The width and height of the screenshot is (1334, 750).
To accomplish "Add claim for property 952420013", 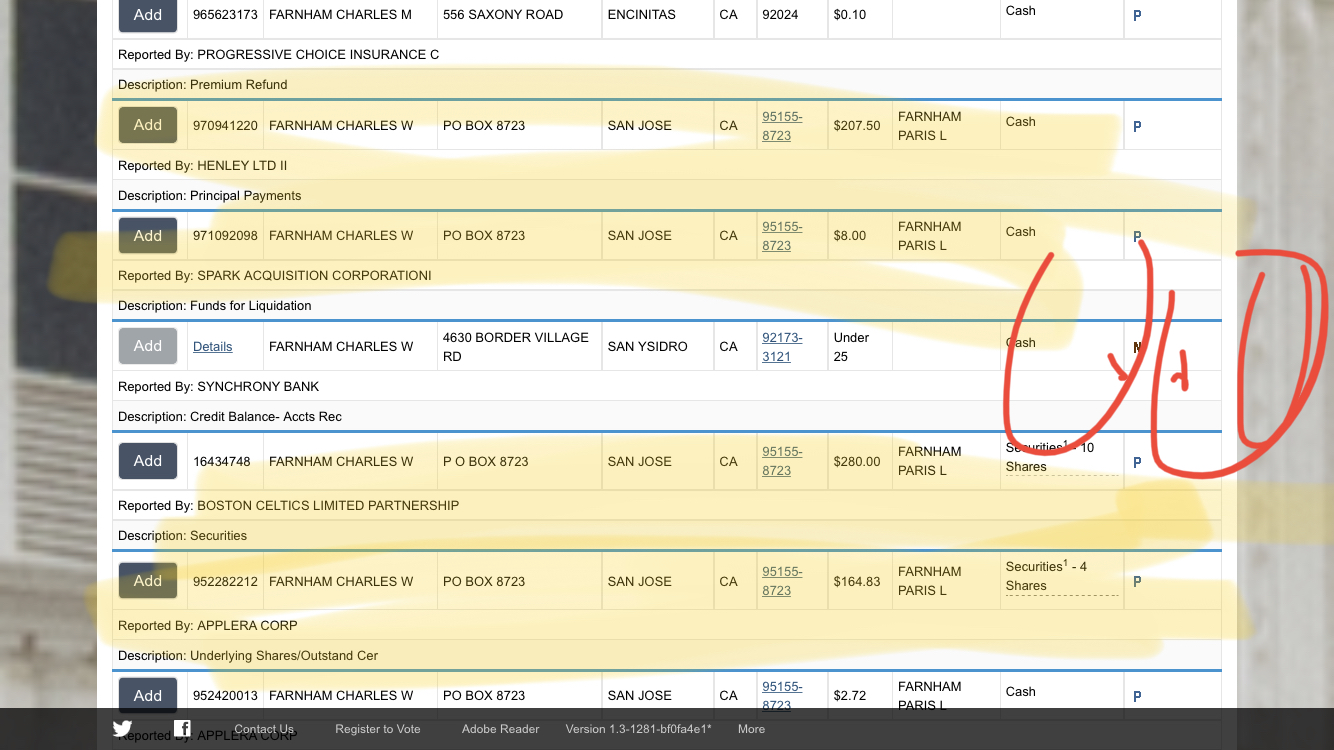I will (148, 695).
